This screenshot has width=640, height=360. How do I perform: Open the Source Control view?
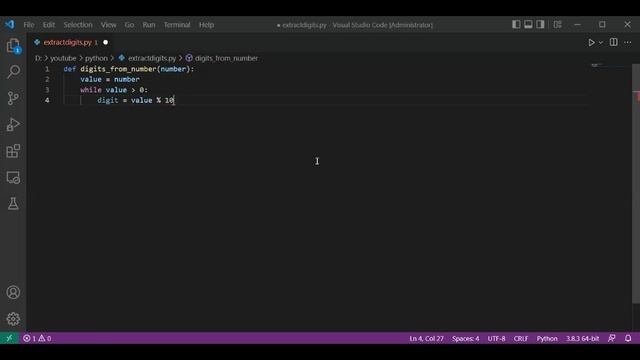click(13, 98)
